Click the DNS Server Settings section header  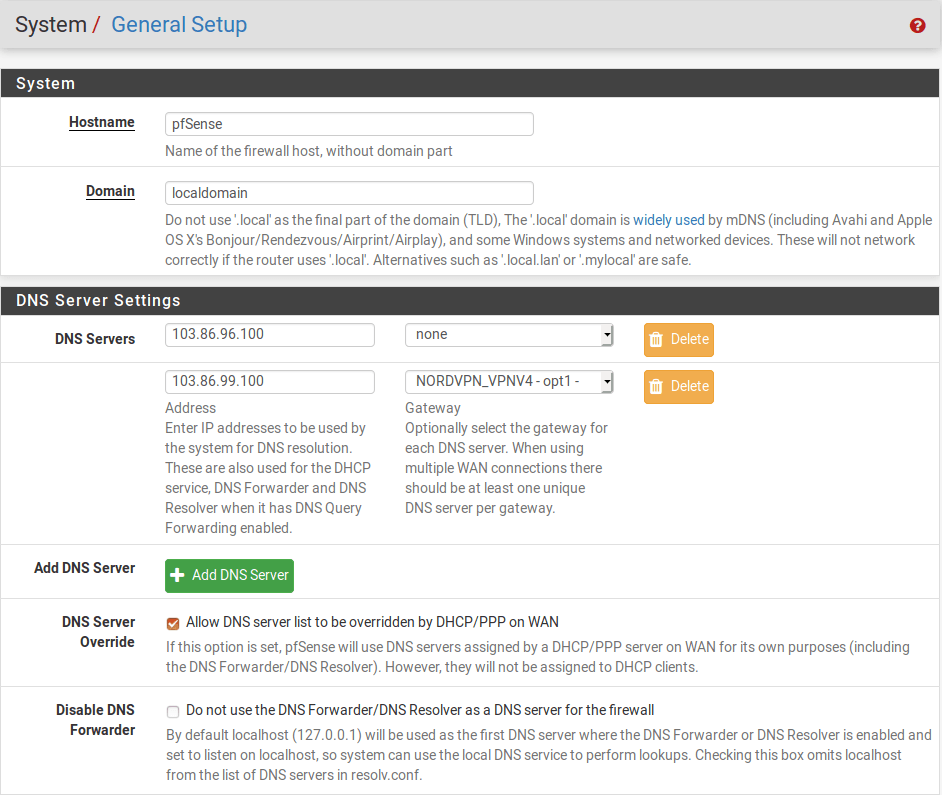[x=470, y=300]
